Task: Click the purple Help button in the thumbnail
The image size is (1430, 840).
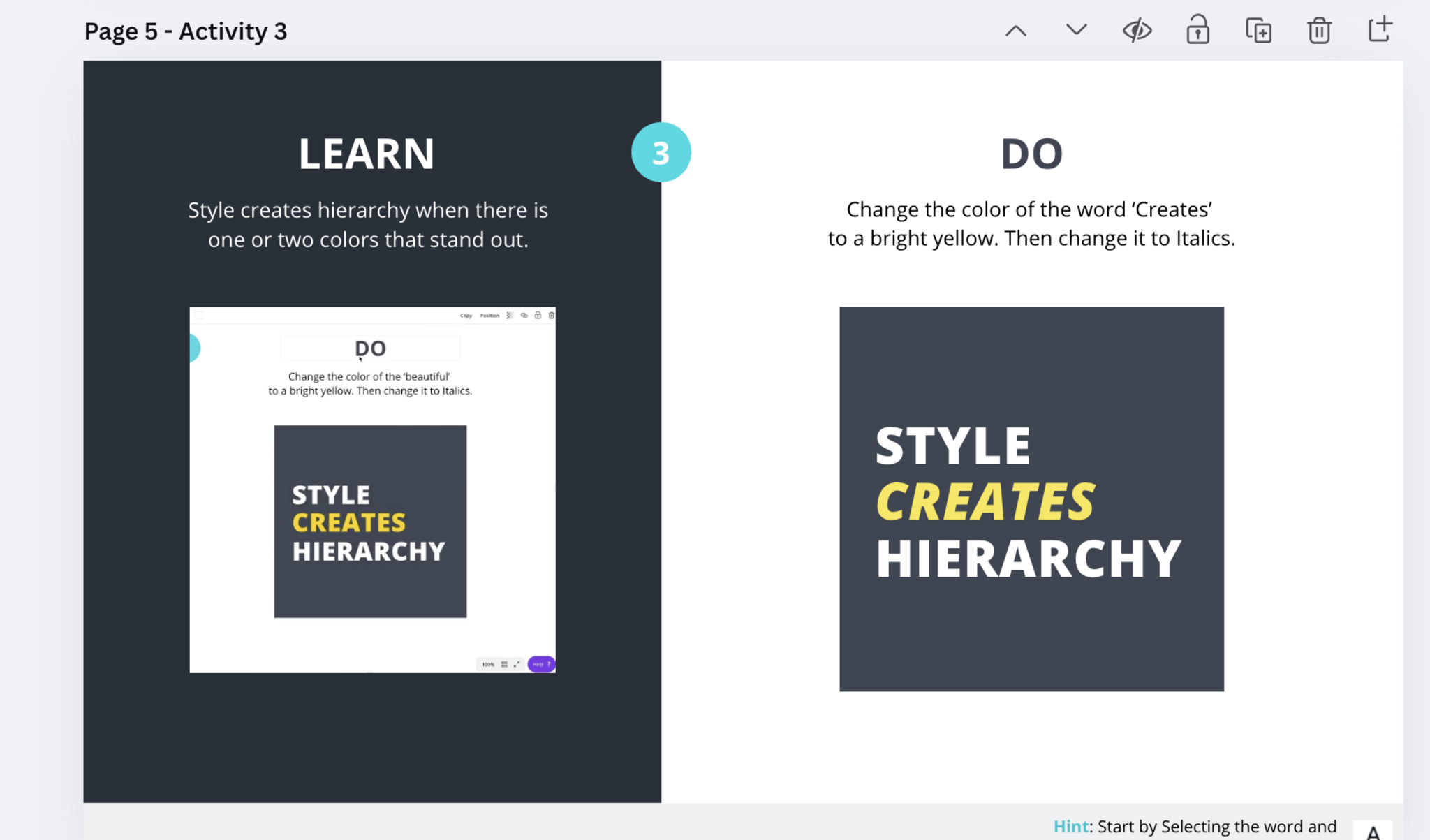Action: tap(541, 664)
